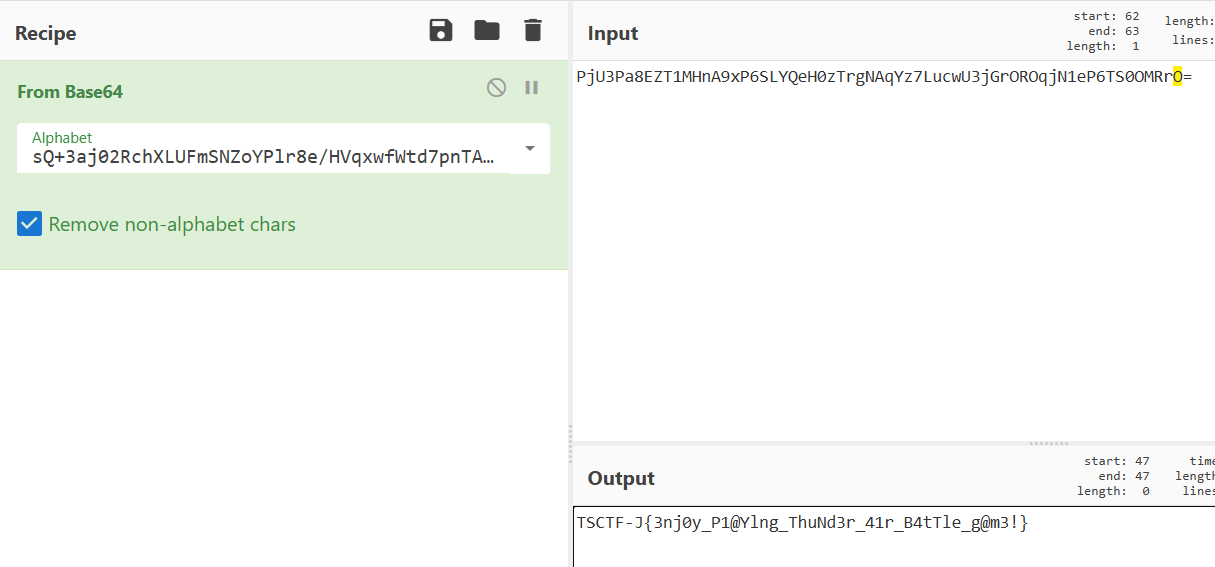
Task: Click the From Base64 operation title
Action: click(70, 91)
